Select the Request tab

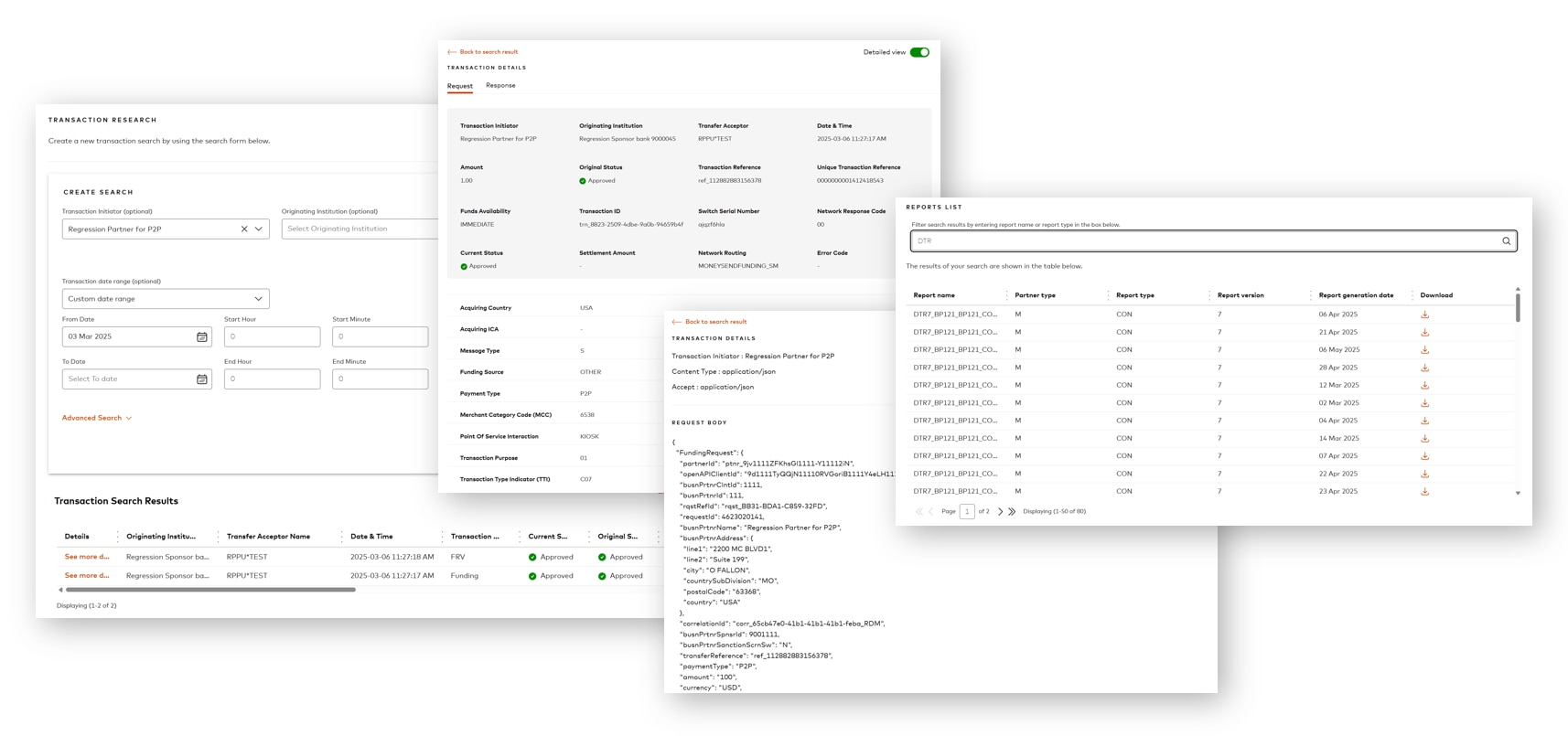click(x=459, y=86)
